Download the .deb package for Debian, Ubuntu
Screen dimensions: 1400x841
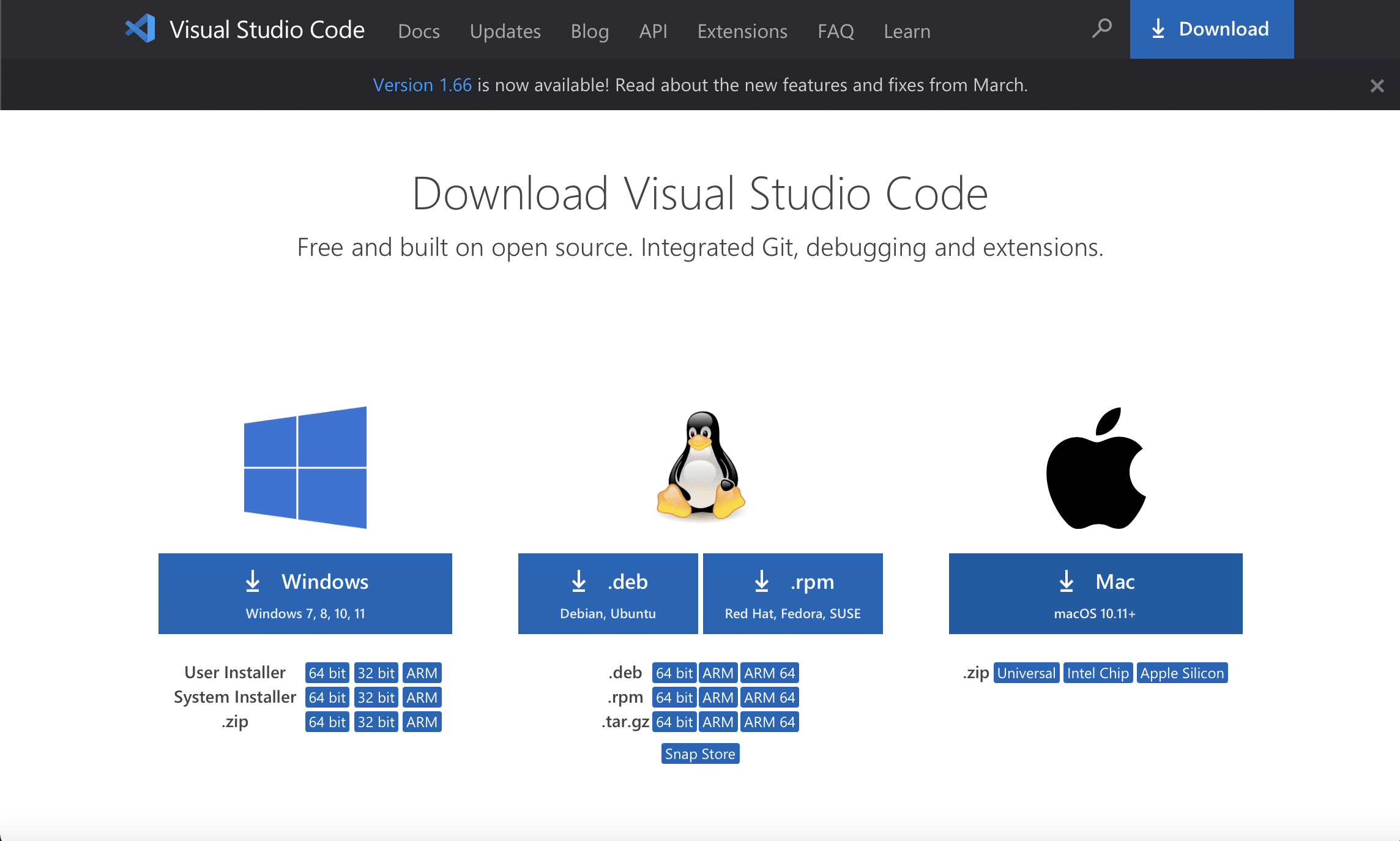[608, 594]
